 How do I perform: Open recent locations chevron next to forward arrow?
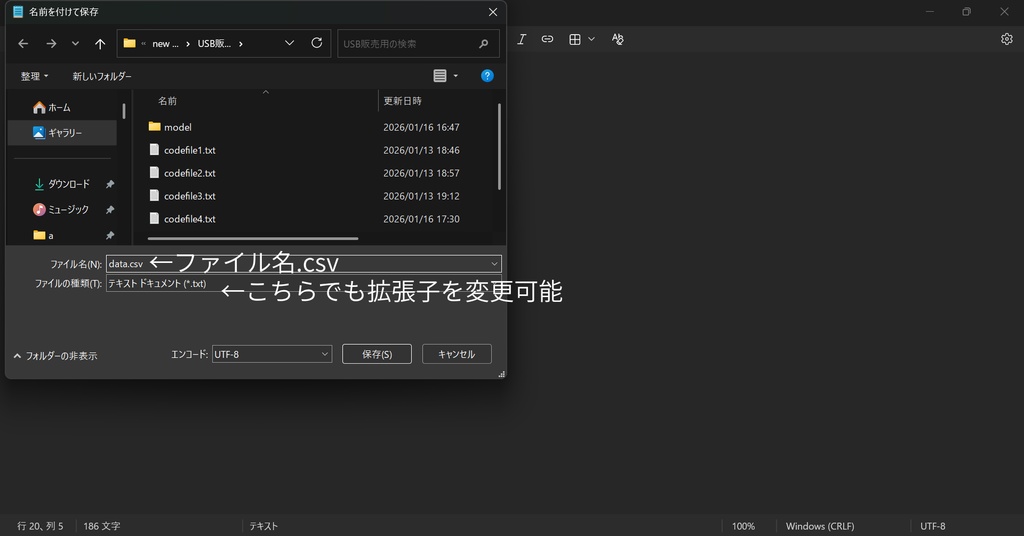(x=75, y=44)
